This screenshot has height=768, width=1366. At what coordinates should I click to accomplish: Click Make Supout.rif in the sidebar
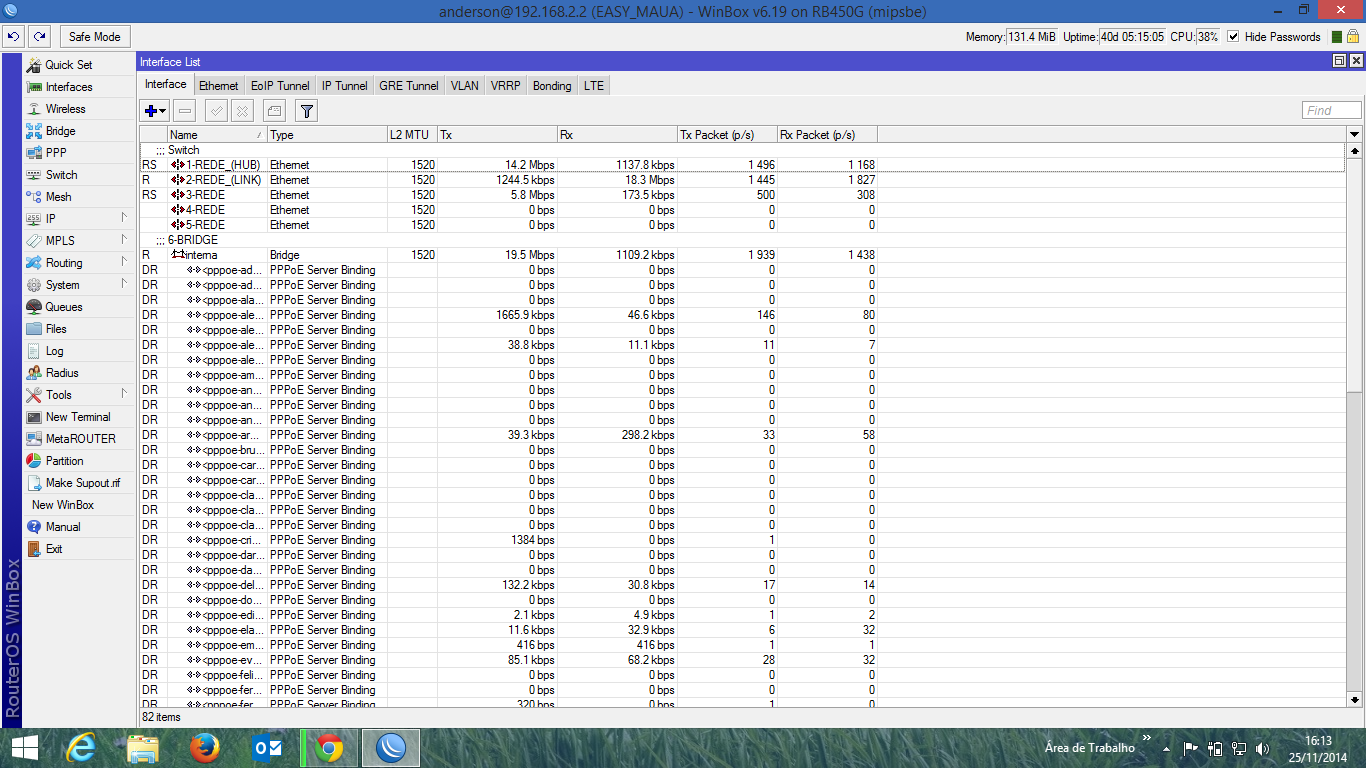click(x=79, y=483)
